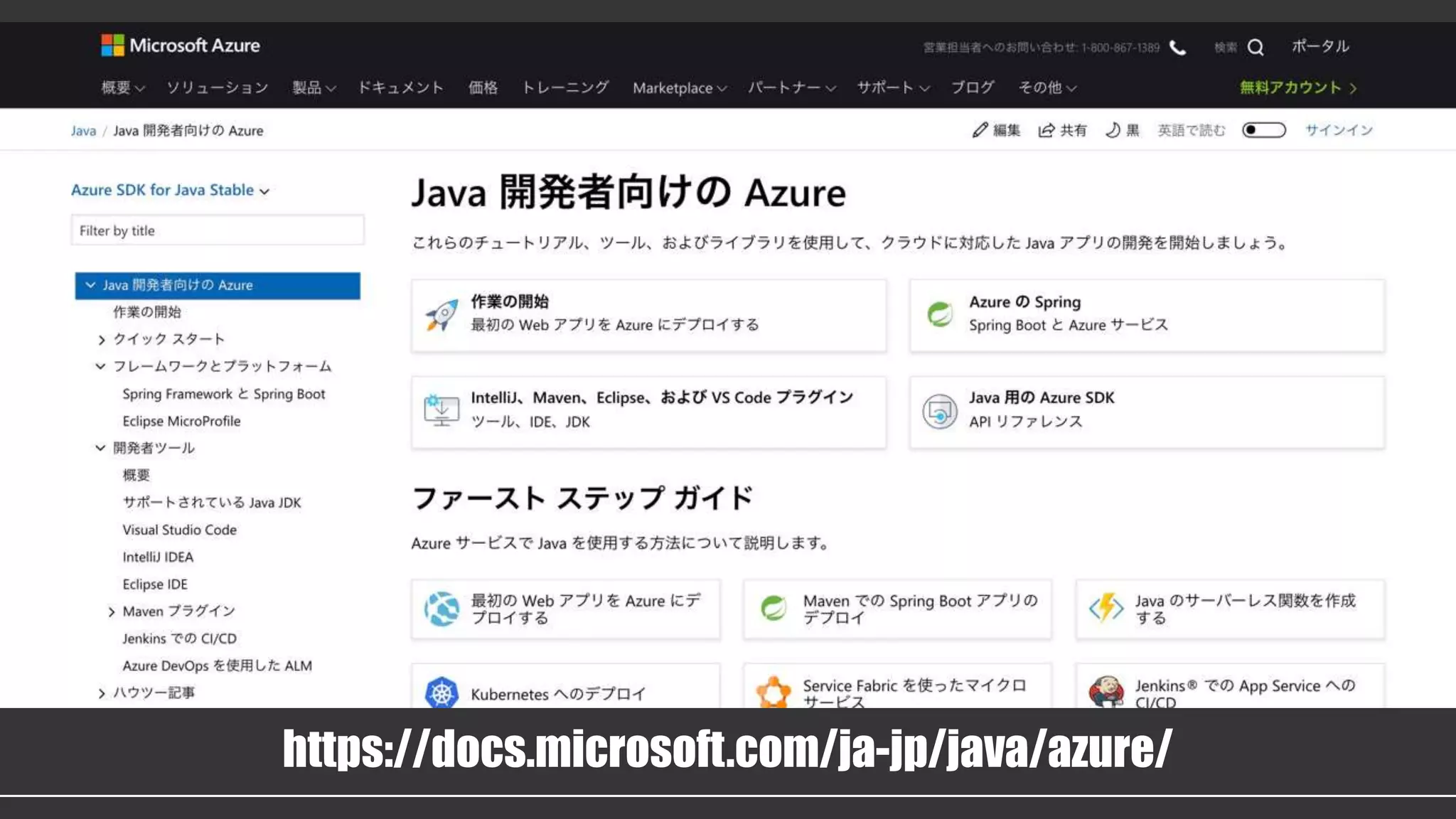Click the pencil edit icon
This screenshot has width=1456, height=819.
980,130
